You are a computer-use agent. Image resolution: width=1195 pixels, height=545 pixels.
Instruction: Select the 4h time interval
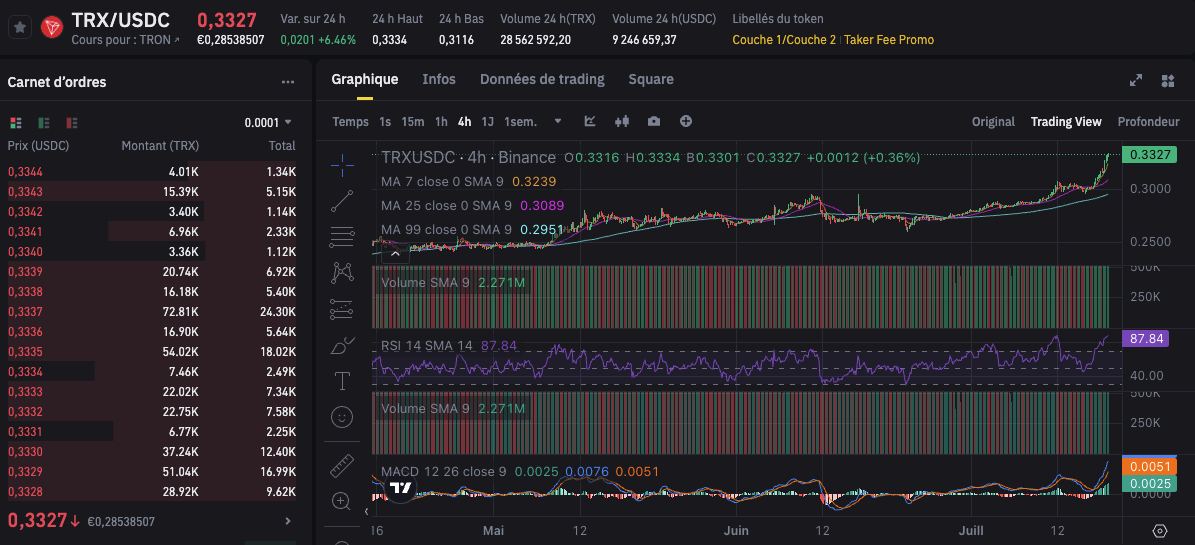coord(464,122)
